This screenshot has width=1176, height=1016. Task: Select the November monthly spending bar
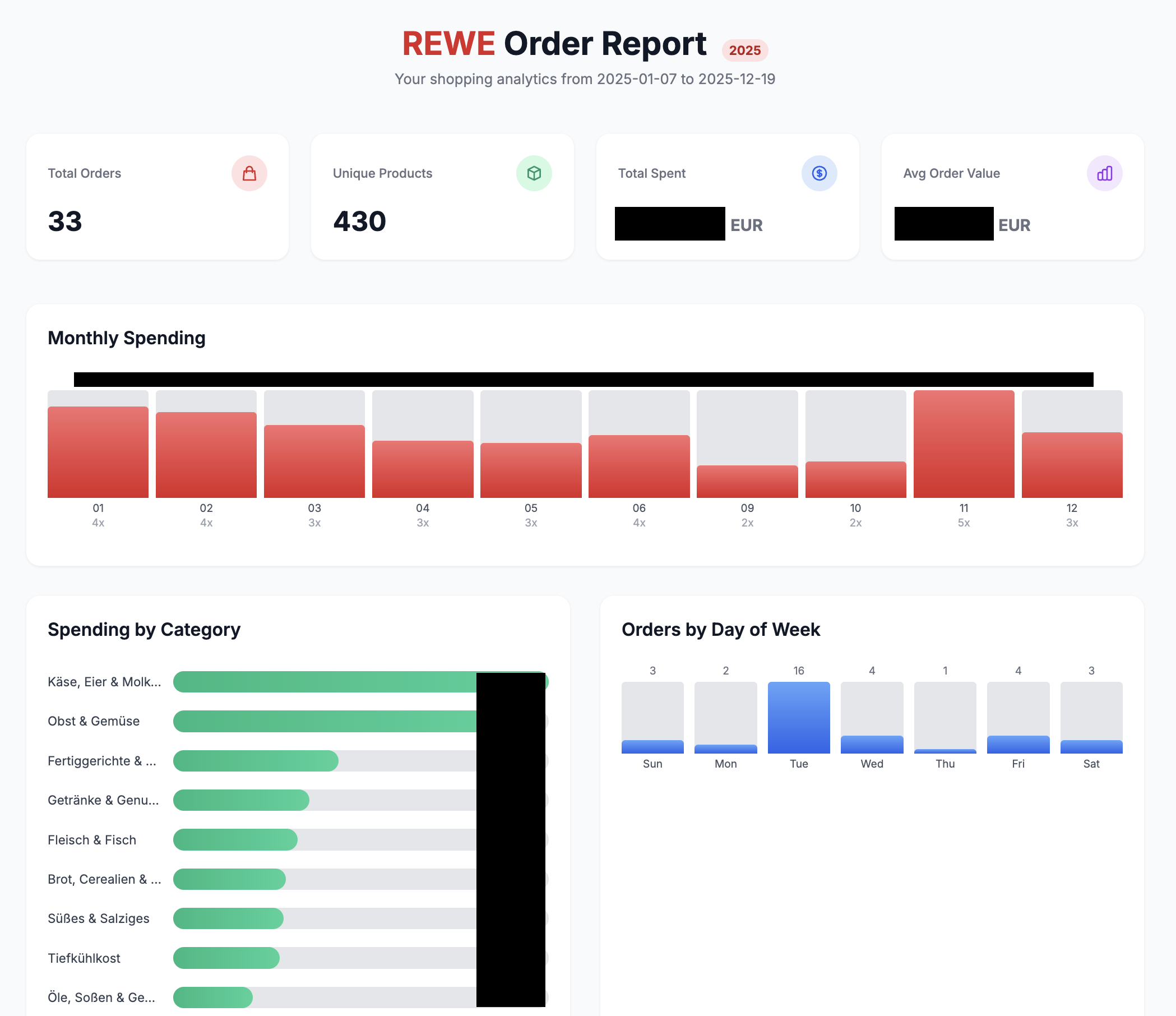pos(964,444)
